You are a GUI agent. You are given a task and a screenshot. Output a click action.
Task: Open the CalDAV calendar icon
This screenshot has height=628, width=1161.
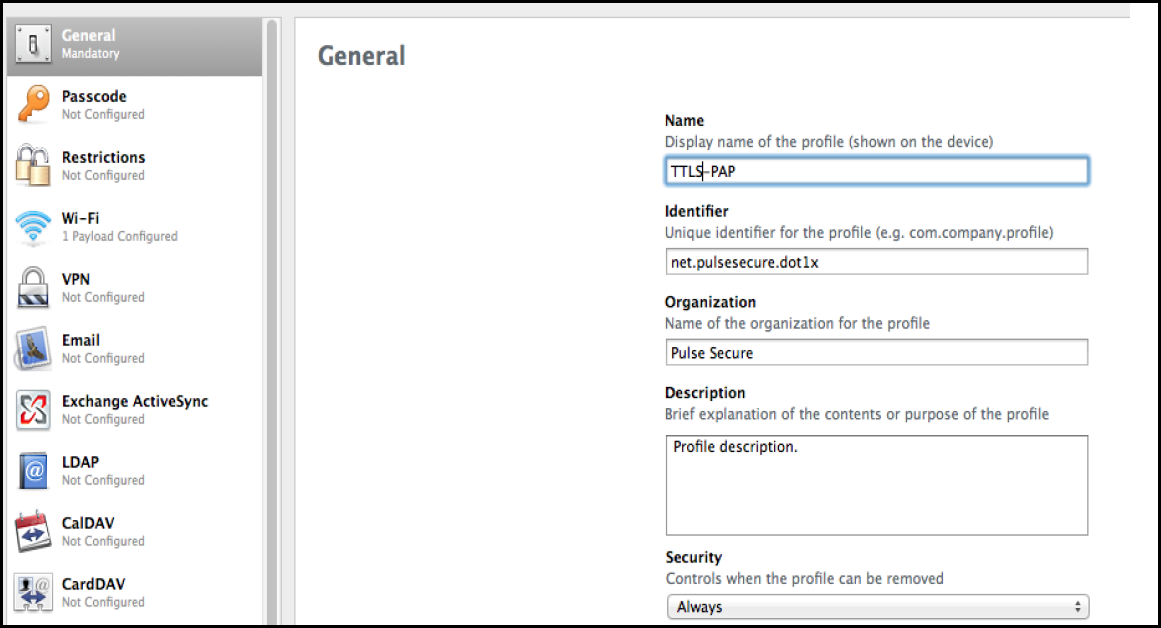coord(33,531)
